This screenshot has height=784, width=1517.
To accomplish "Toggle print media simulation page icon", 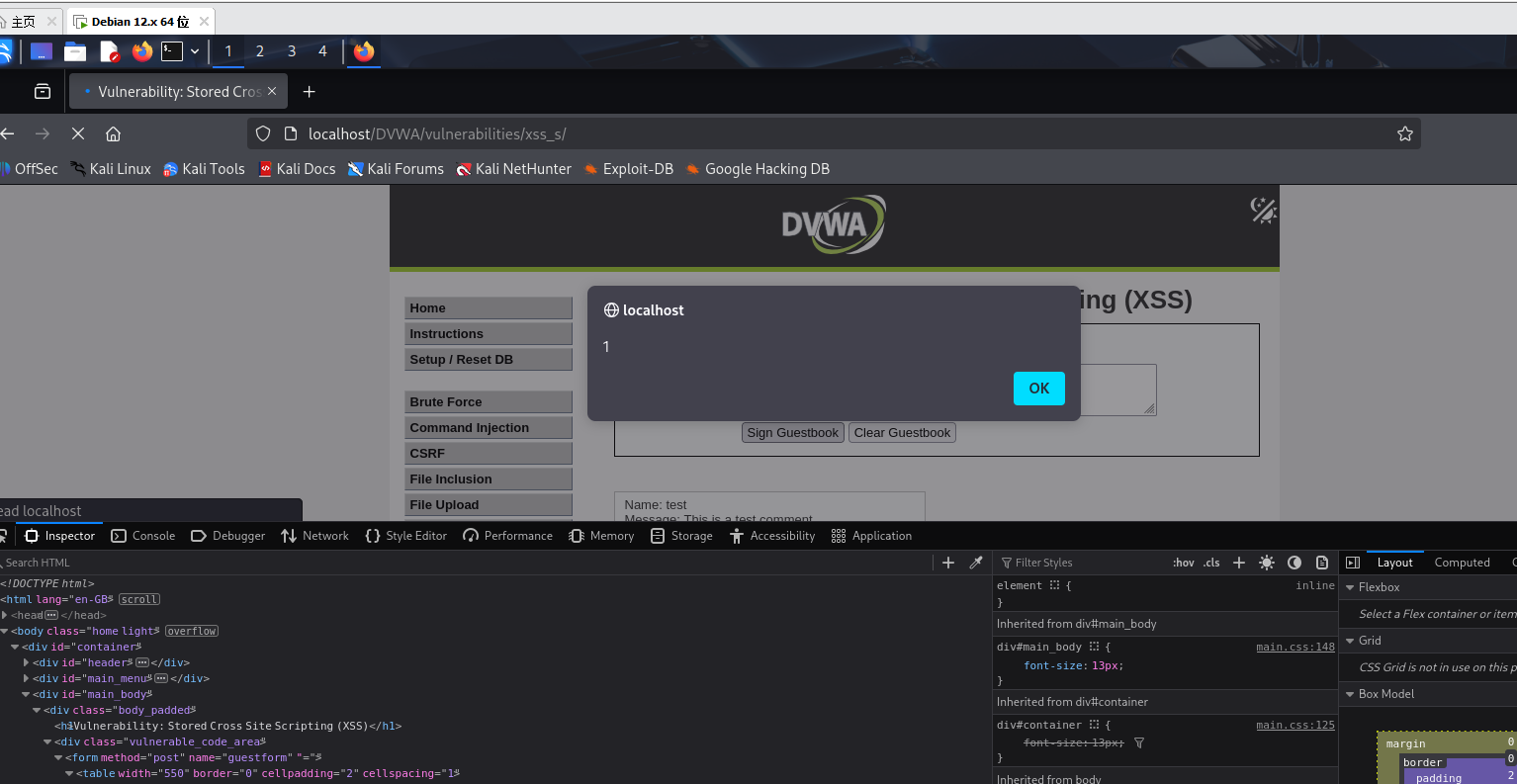I will (x=1322, y=563).
